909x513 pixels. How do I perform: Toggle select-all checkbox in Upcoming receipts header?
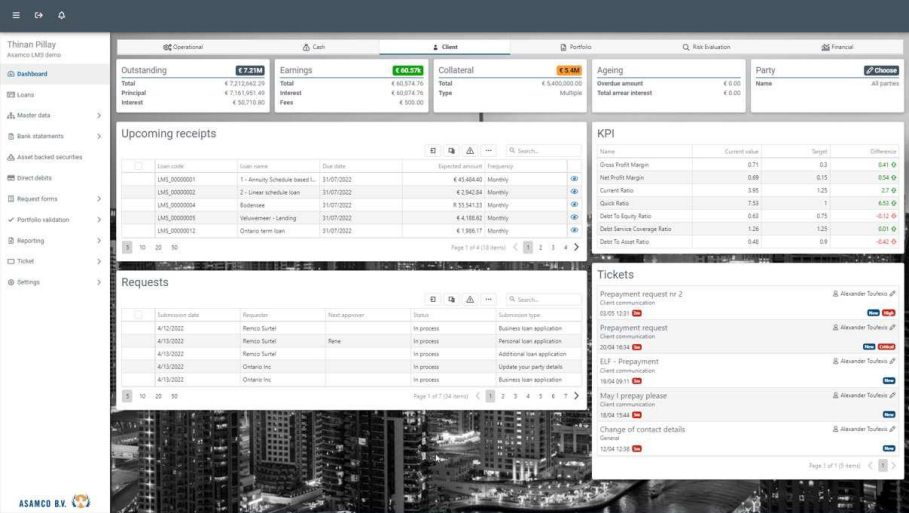tap(138, 166)
